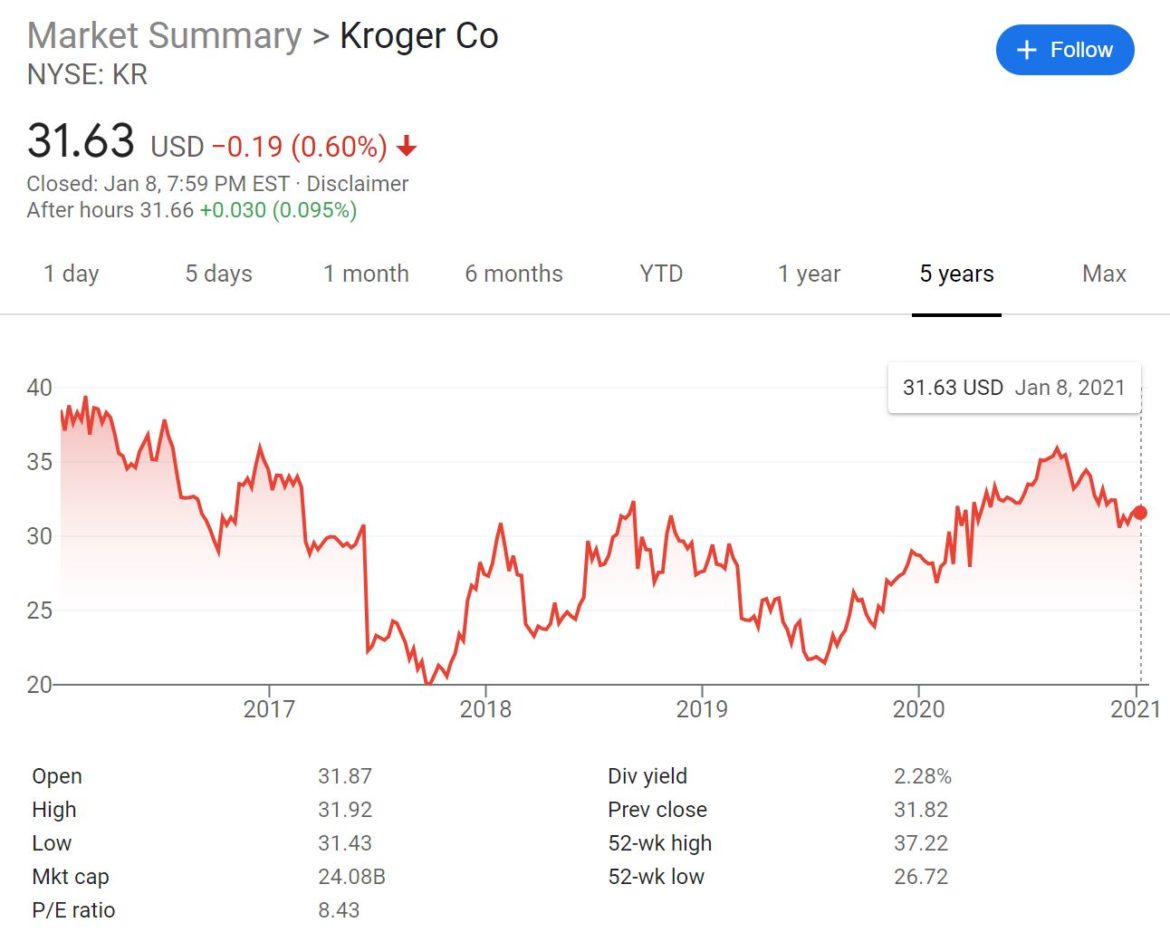Image resolution: width=1170 pixels, height=942 pixels.
Task: Click the active 5 years tab
Action: pyautogui.click(x=956, y=273)
